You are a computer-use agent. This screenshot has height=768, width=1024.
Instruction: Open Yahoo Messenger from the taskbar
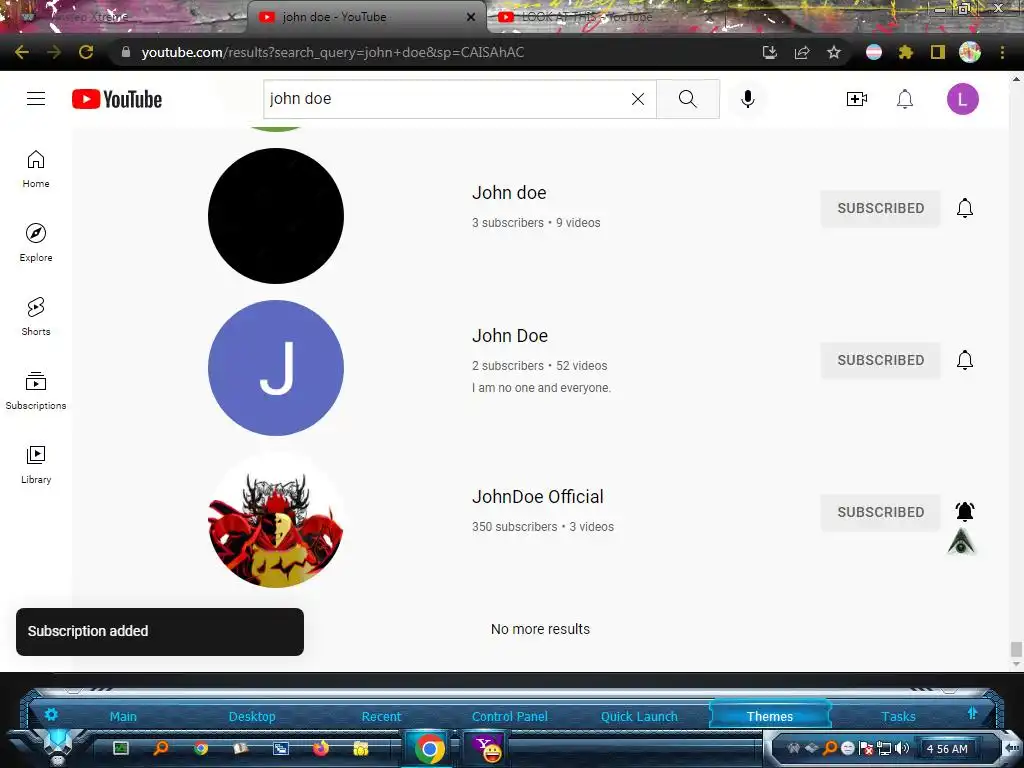[487, 749]
